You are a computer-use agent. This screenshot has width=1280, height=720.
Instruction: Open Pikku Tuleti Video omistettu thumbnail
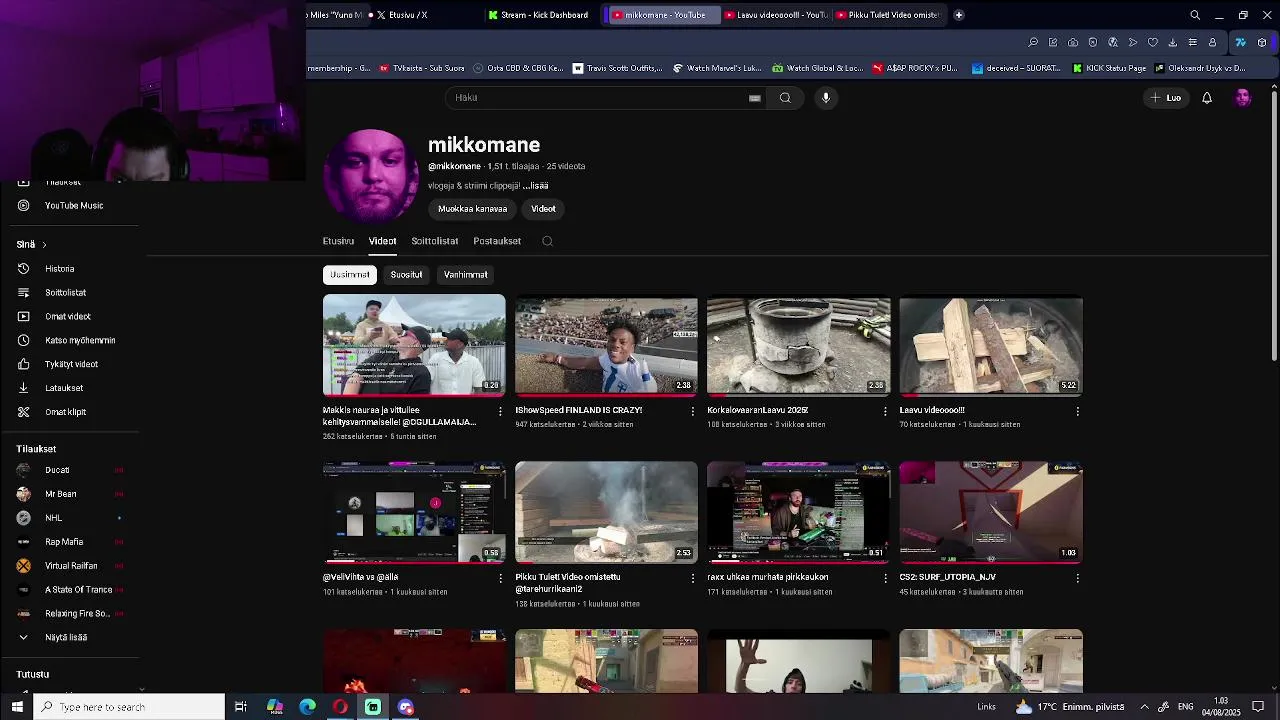tap(606, 512)
